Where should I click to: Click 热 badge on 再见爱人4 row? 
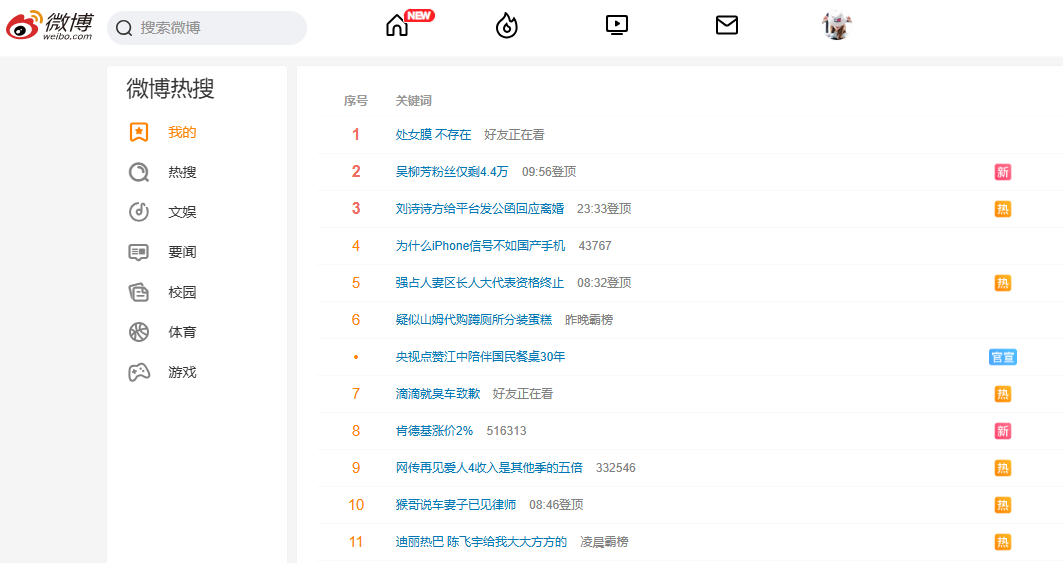click(x=1003, y=468)
